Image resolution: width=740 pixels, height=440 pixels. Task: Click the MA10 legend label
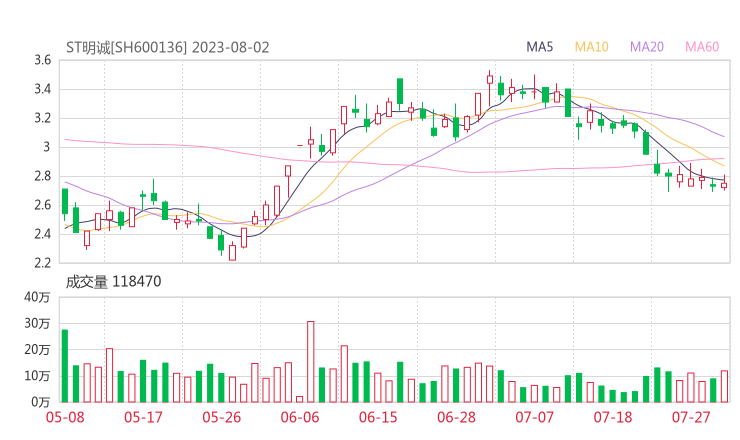tap(591, 47)
